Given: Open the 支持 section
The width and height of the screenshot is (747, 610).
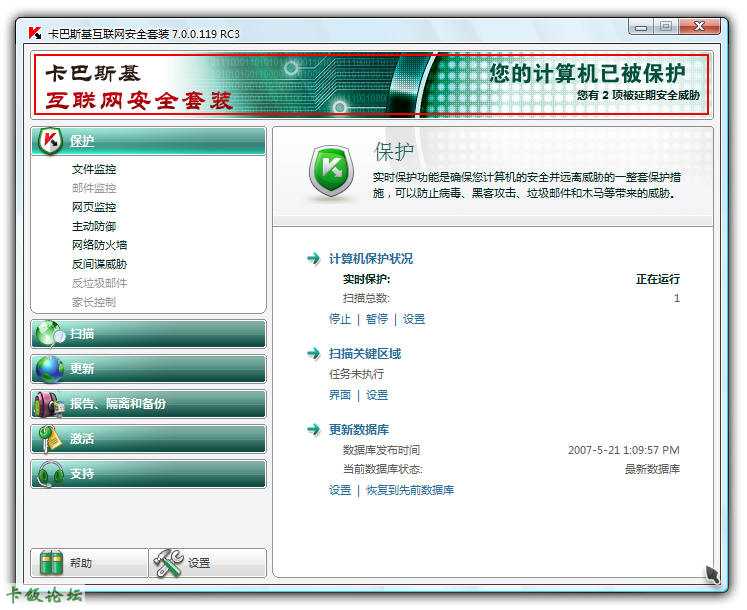Looking at the screenshot, I should point(148,474).
